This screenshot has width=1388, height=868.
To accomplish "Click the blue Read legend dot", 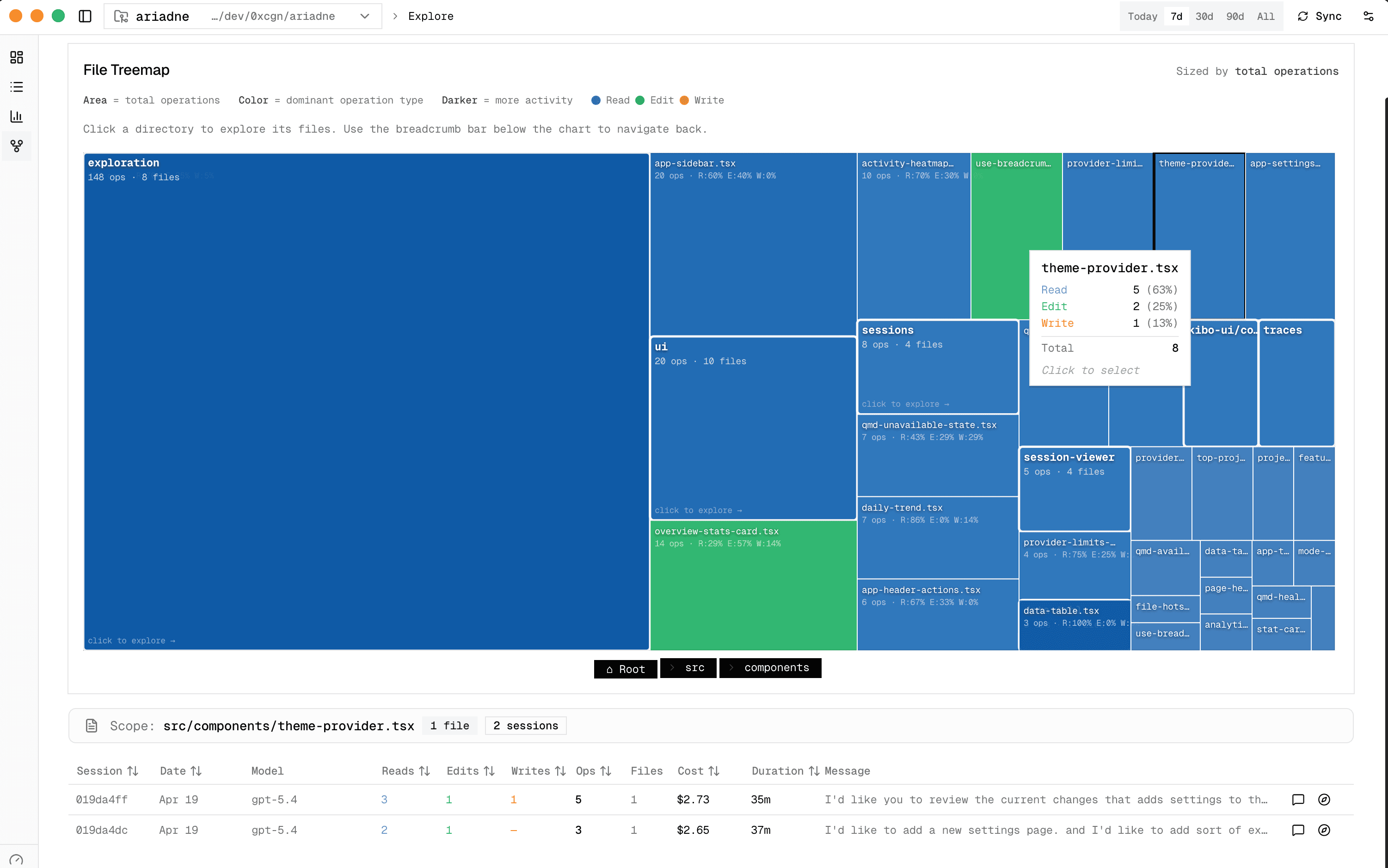I will pos(595,100).
